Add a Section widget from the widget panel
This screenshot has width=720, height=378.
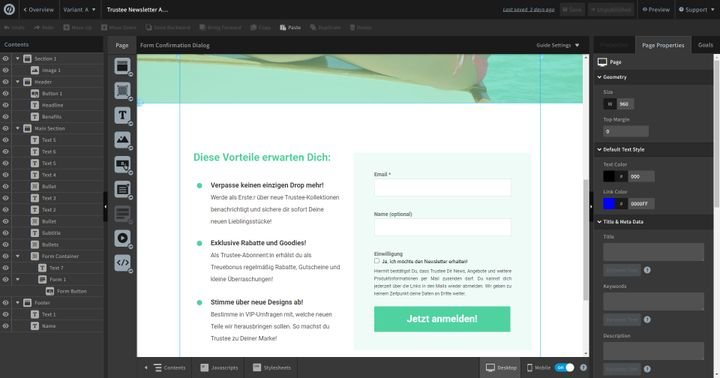tap(122, 66)
